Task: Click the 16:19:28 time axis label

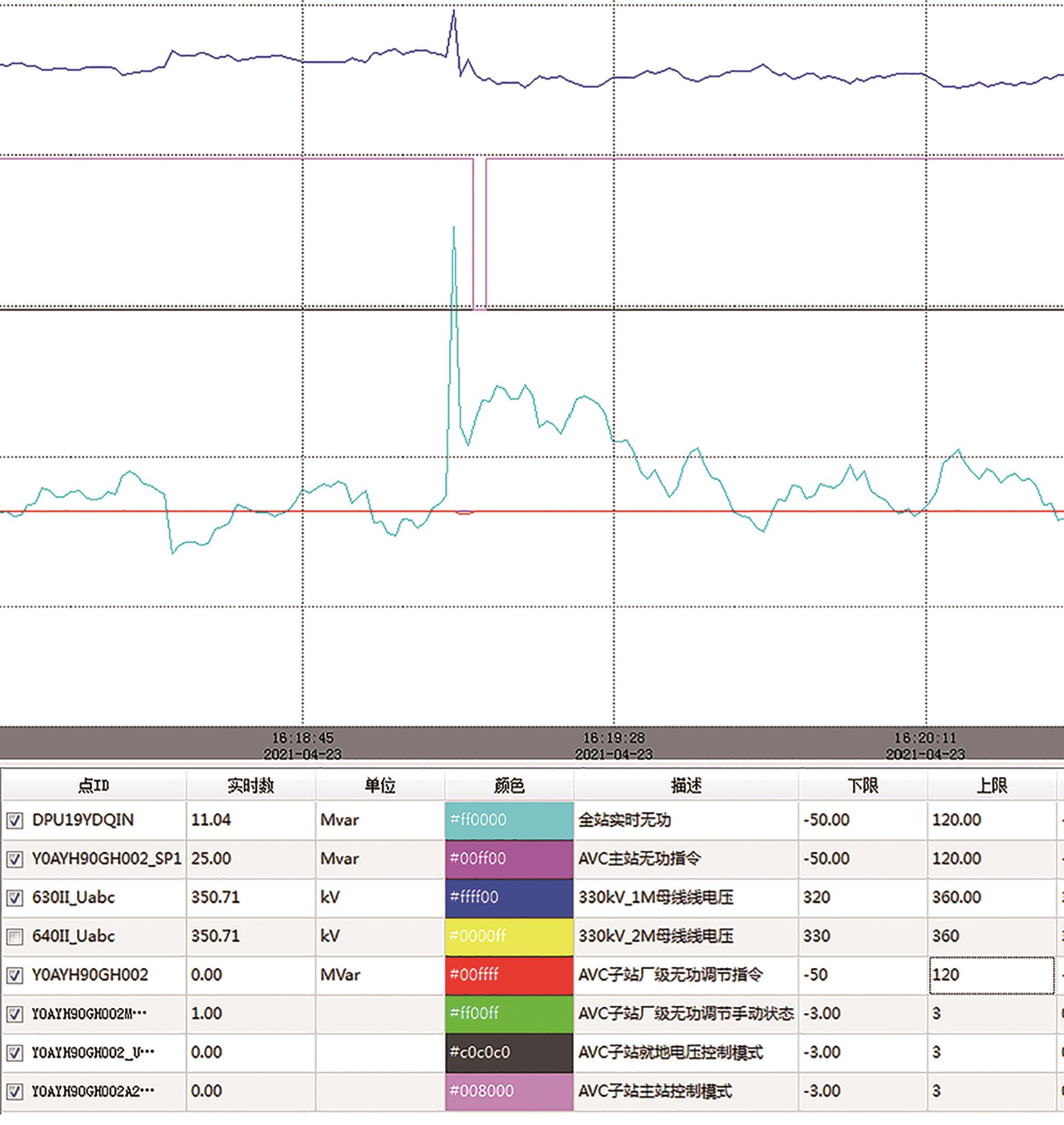Action: click(614, 738)
